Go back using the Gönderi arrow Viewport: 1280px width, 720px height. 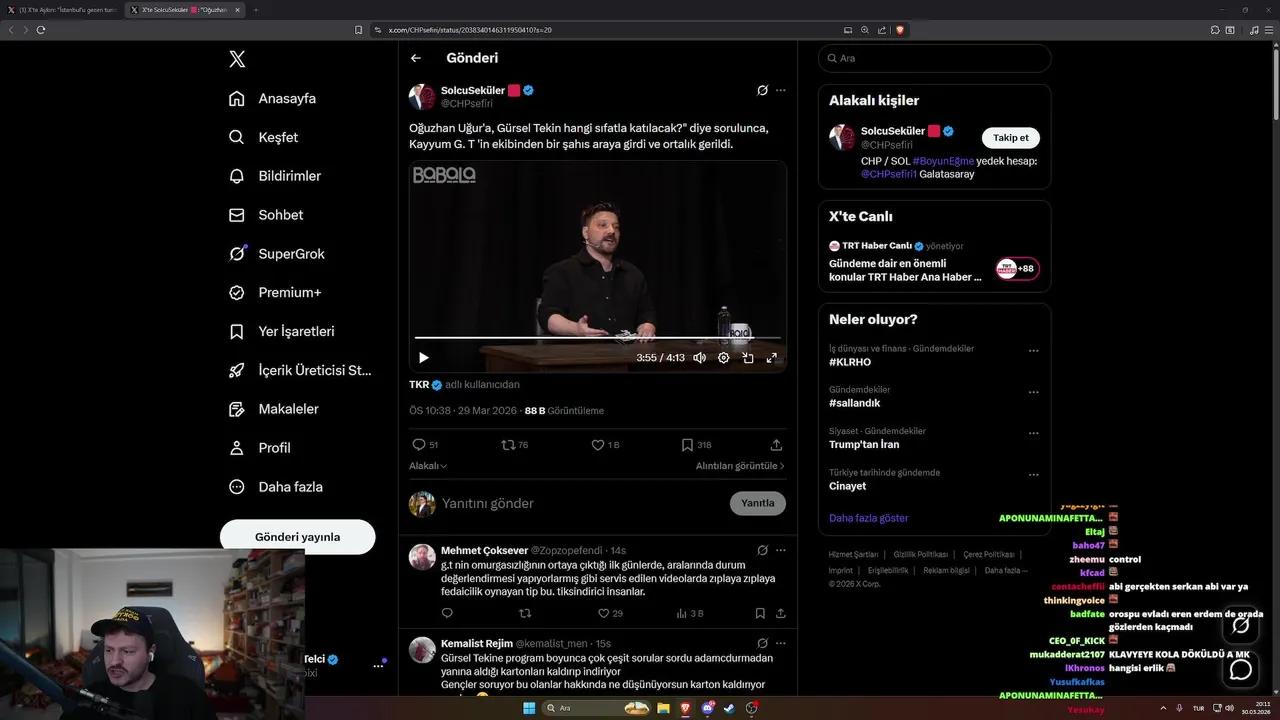(x=416, y=58)
